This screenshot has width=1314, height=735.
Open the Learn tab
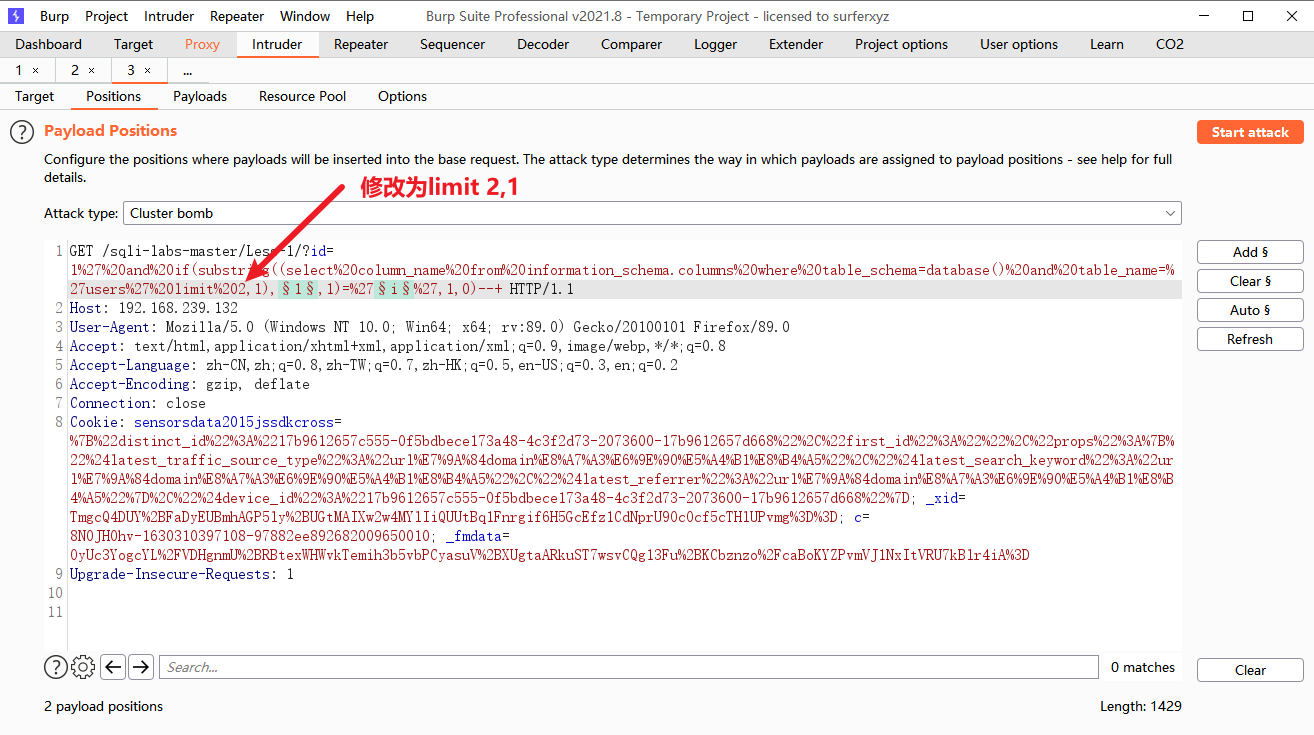(1107, 44)
